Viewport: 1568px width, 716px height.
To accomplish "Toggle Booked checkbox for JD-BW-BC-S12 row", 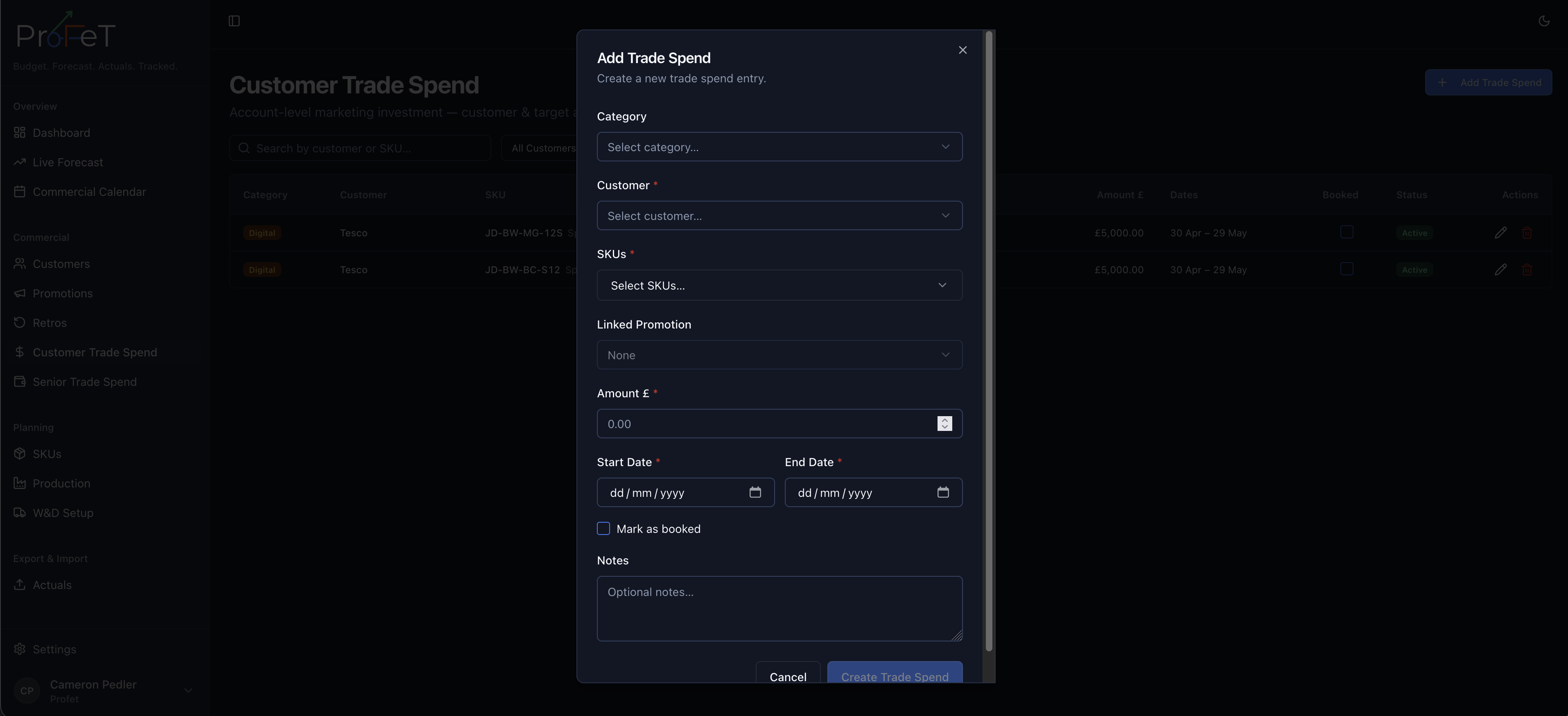I will pos(1347,269).
